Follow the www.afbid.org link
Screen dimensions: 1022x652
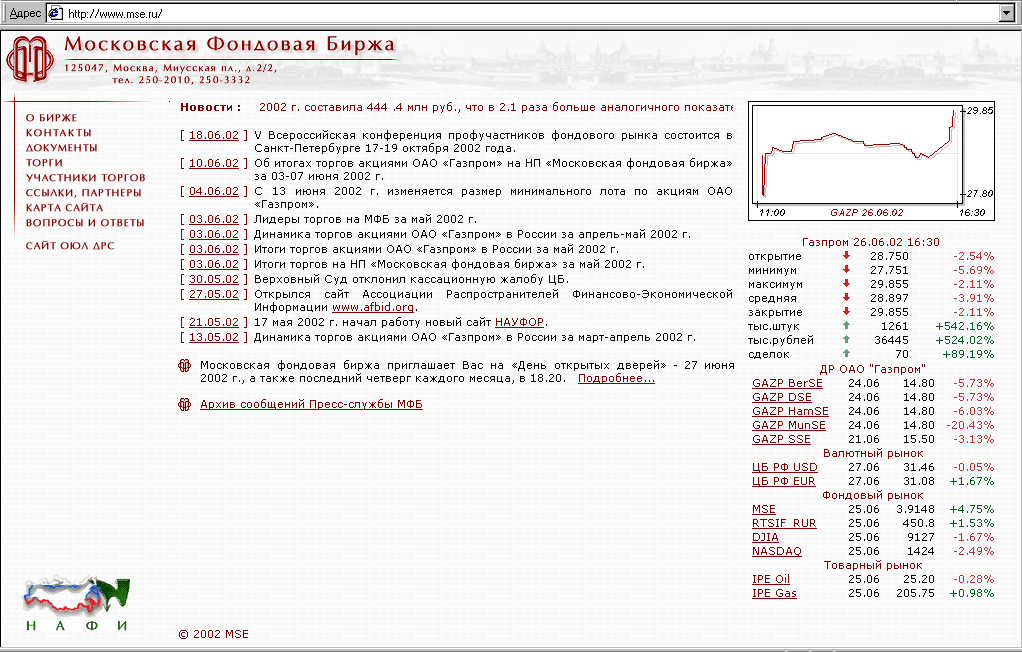[373, 308]
